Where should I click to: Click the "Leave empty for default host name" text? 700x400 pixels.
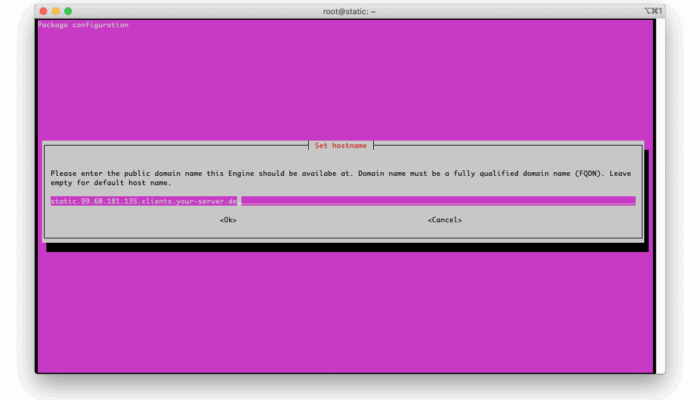(110, 183)
